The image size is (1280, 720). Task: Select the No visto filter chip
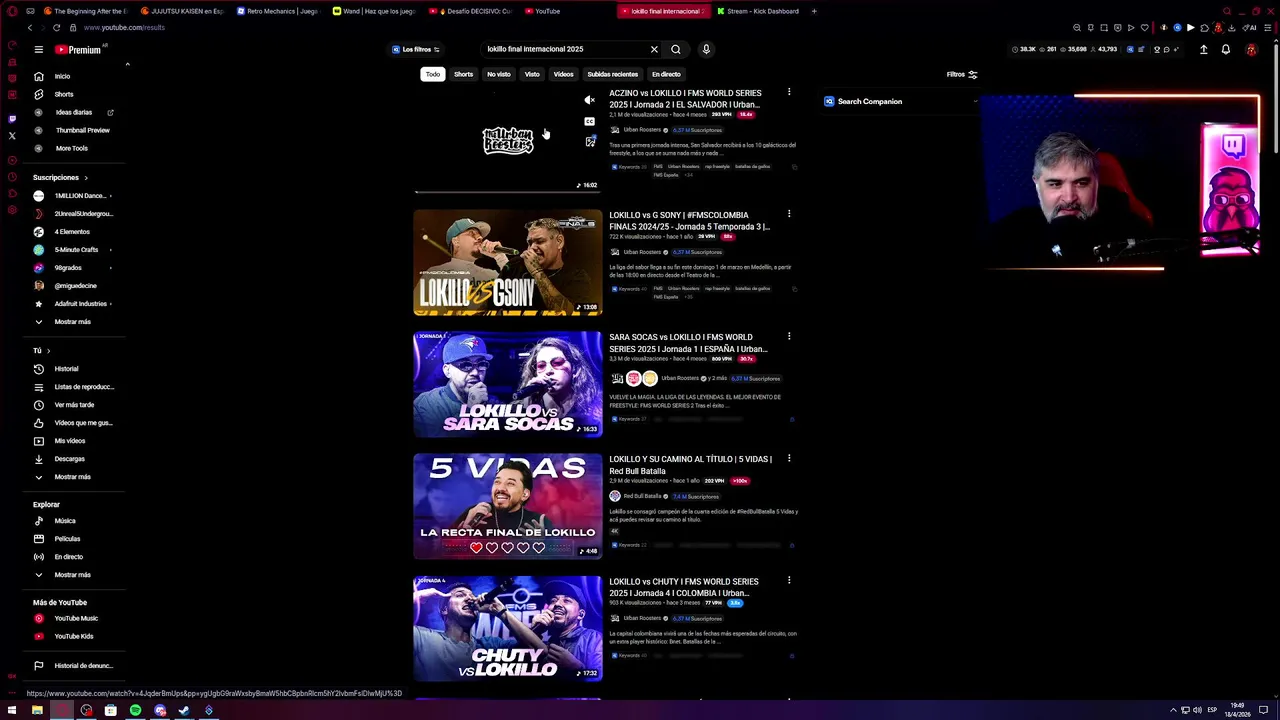coord(499,74)
